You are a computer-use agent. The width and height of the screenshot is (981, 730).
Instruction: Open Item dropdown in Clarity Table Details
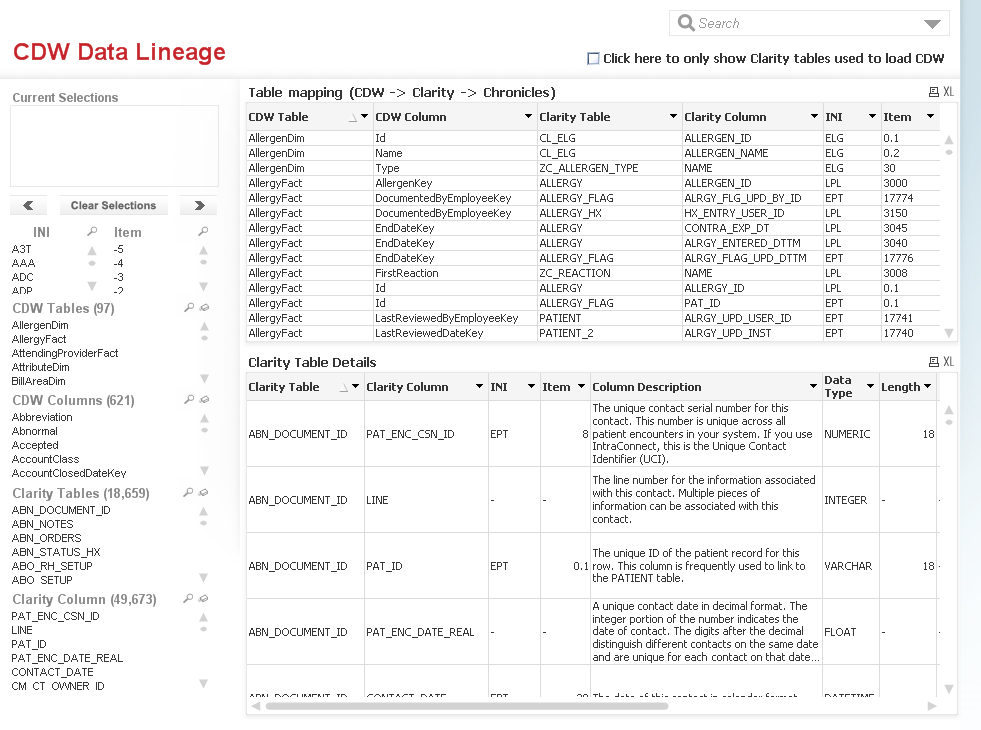coord(581,387)
